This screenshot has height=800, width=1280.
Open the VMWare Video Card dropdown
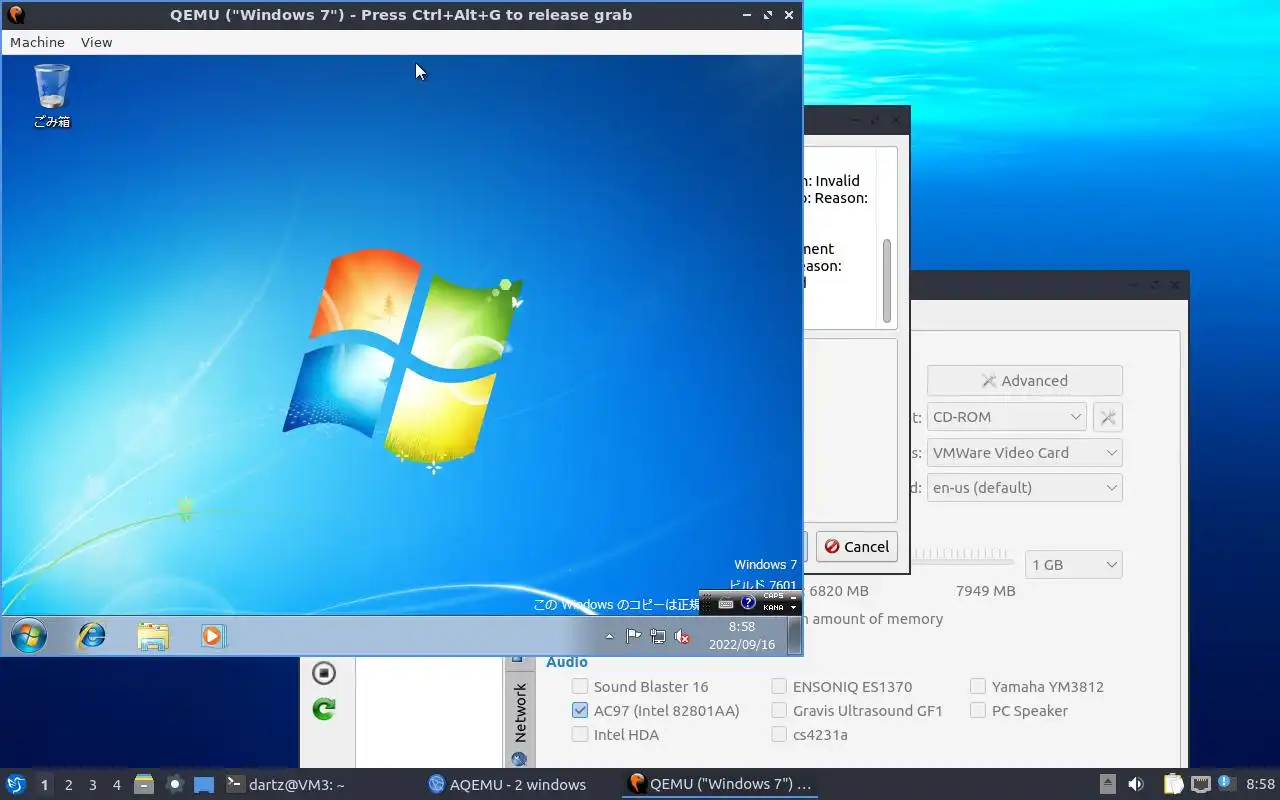1025,453
